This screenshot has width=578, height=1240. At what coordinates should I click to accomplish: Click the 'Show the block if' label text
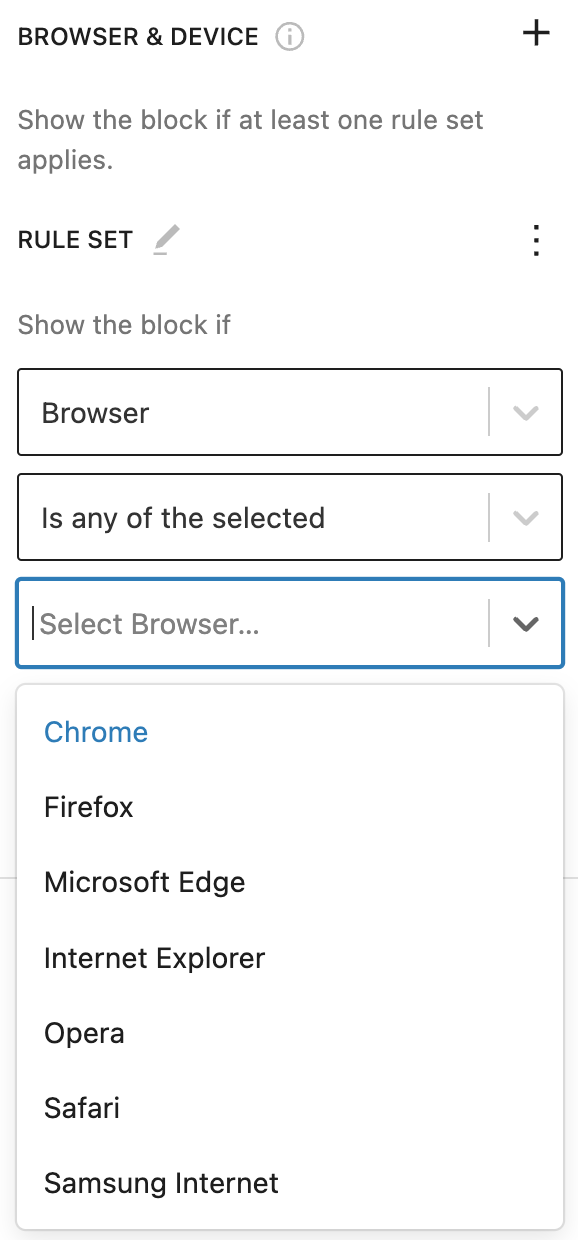tap(124, 325)
